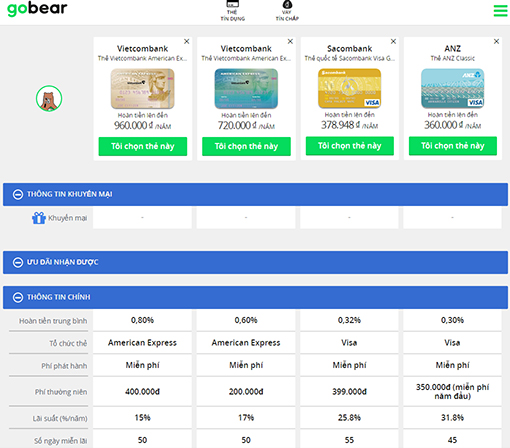Click the 31.8% interest rate cell
This screenshot has width=510, height=448.
[x=452, y=418]
